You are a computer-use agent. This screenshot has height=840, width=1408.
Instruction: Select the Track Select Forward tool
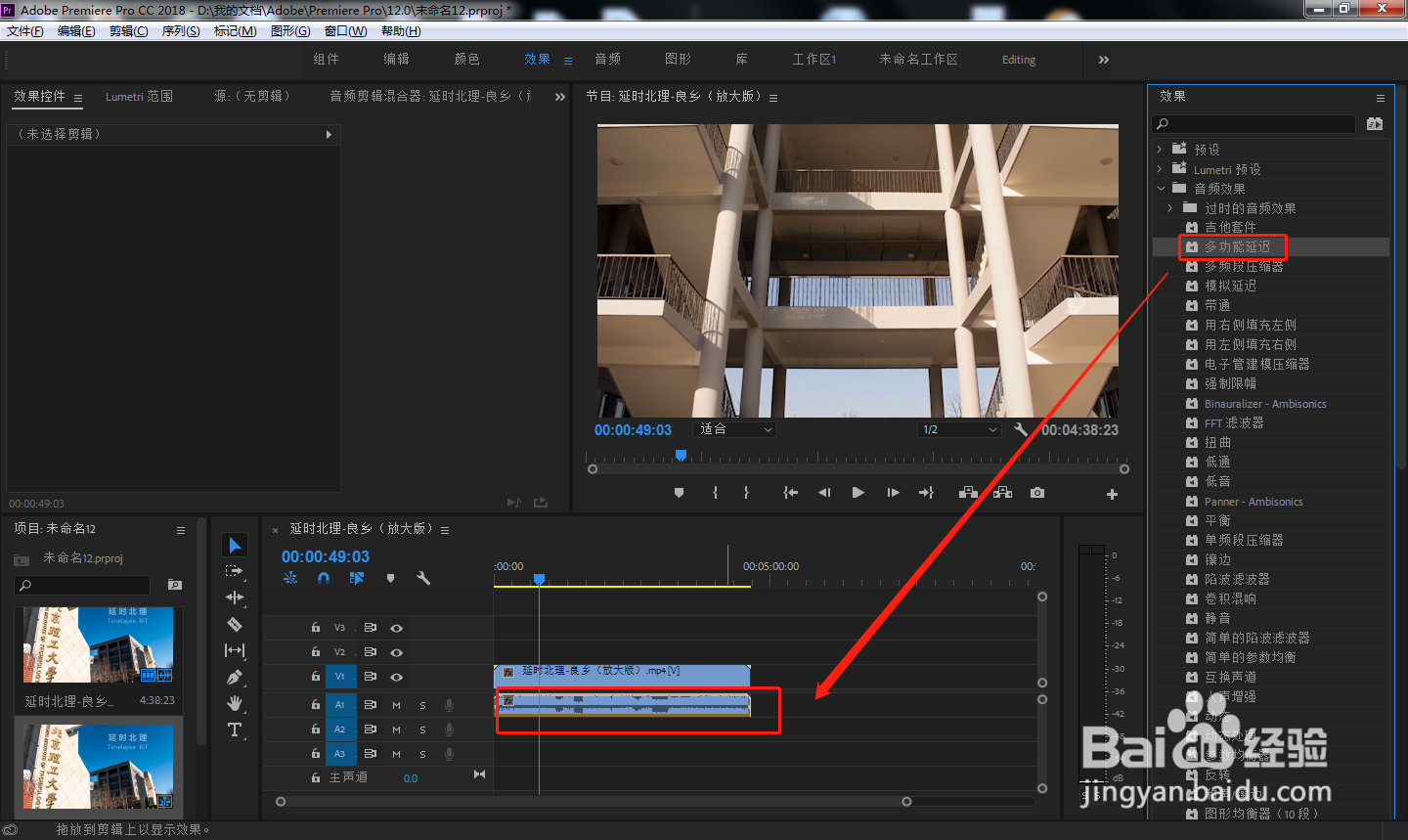pos(234,571)
